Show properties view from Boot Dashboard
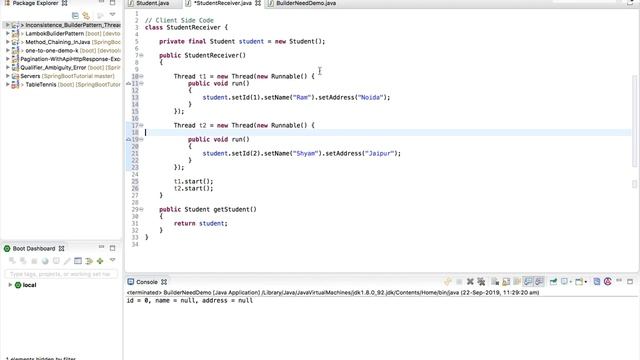The image size is (640, 360). click(78, 261)
